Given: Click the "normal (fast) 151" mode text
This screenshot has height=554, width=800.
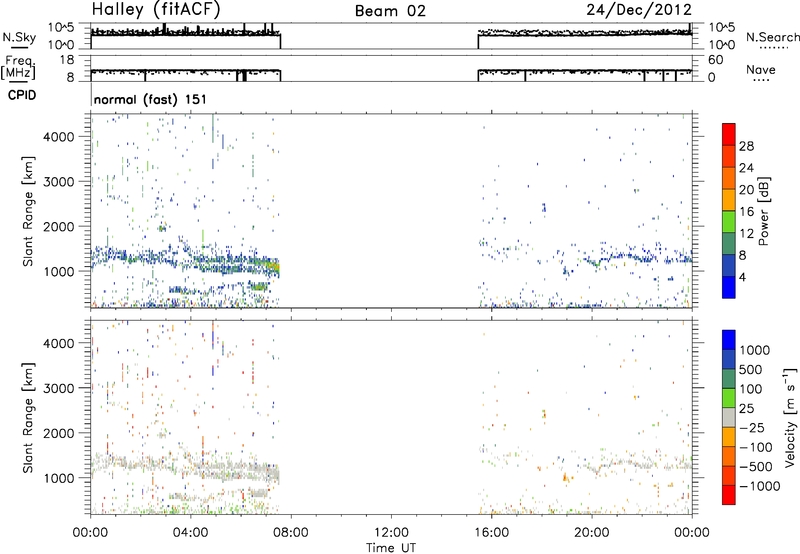Looking at the screenshot, I should click(151, 99).
